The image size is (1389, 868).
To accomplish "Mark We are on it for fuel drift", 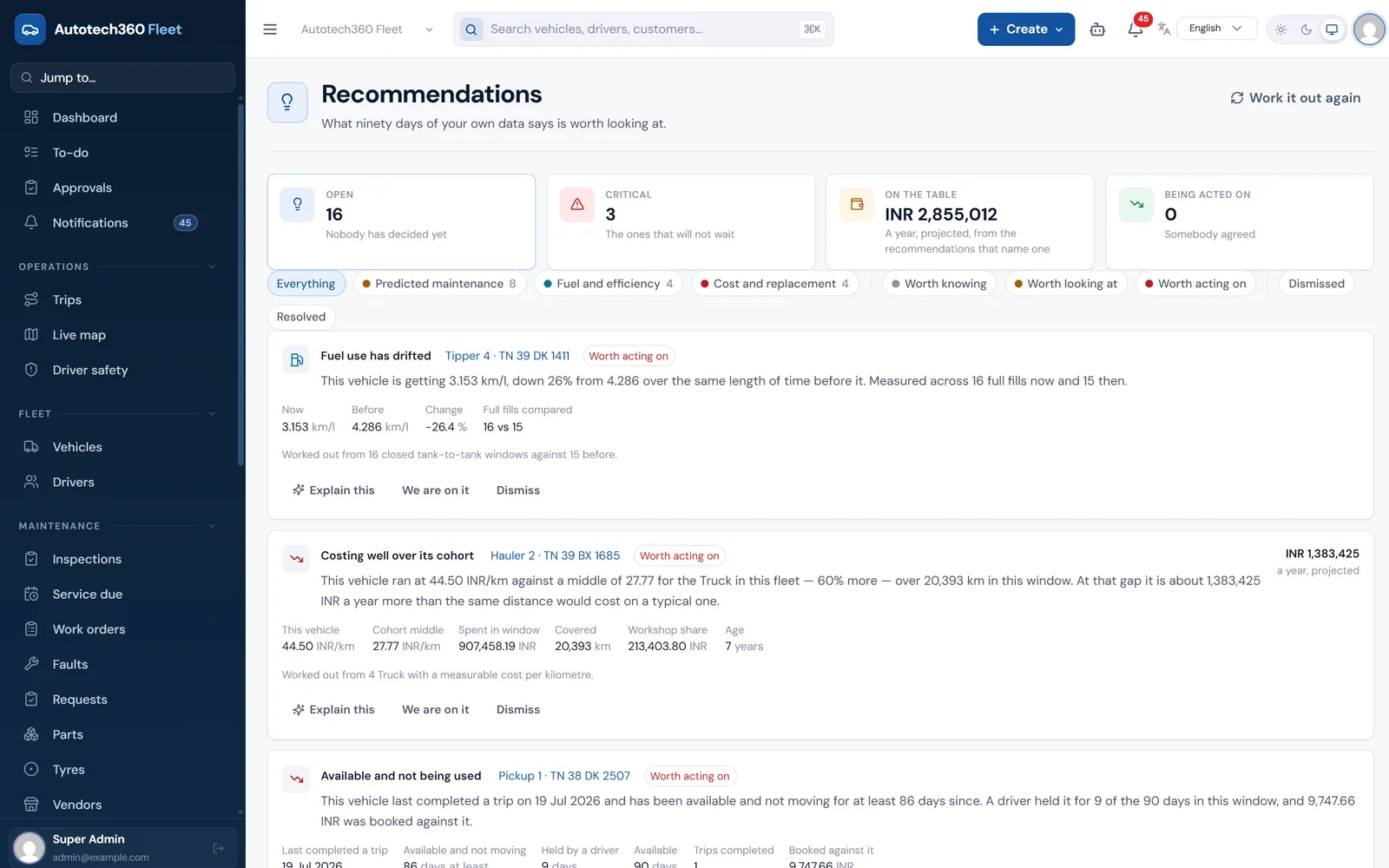I will pyautogui.click(x=436, y=490).
